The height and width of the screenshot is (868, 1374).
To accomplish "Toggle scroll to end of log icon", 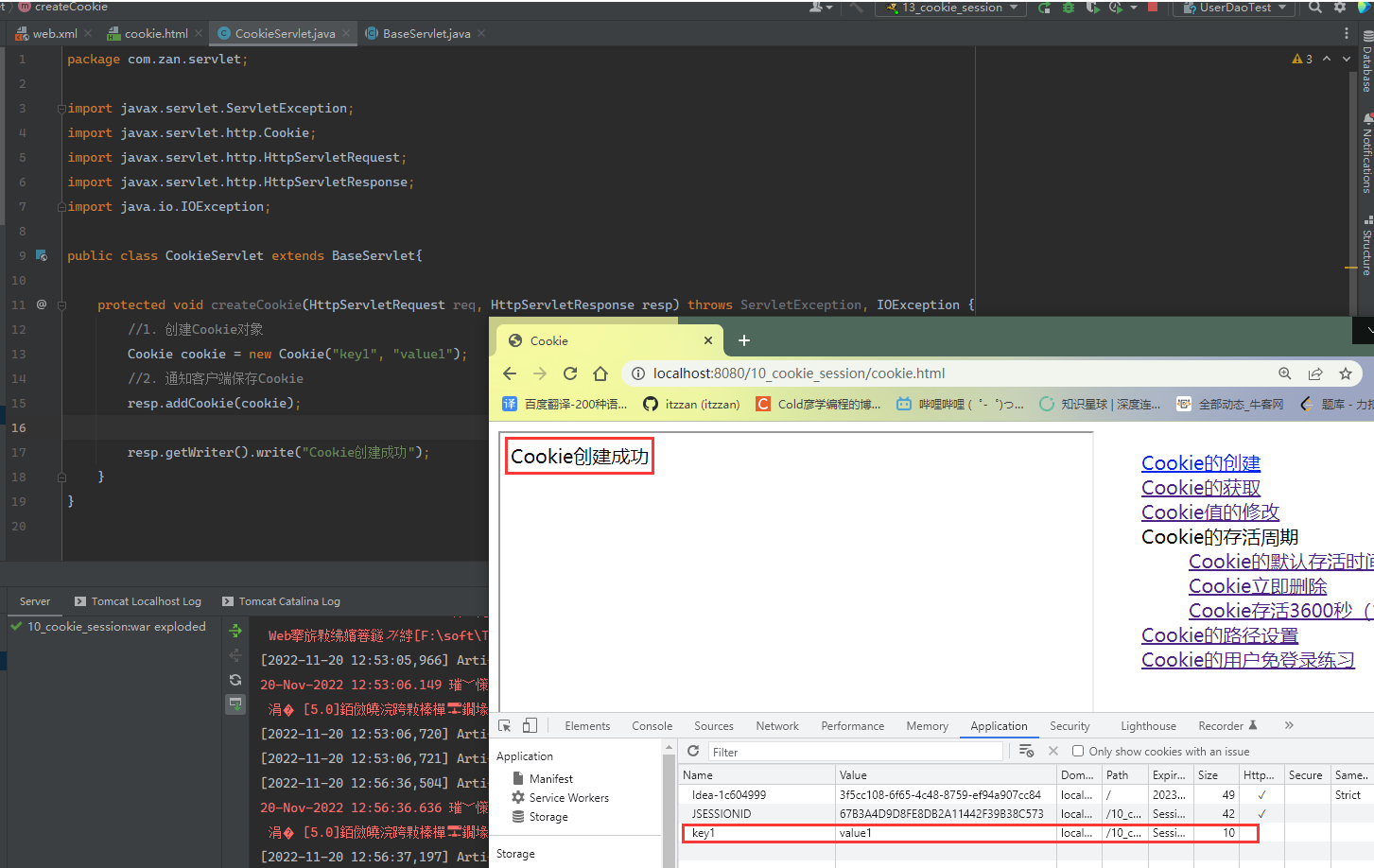I will tap(235, 704).
